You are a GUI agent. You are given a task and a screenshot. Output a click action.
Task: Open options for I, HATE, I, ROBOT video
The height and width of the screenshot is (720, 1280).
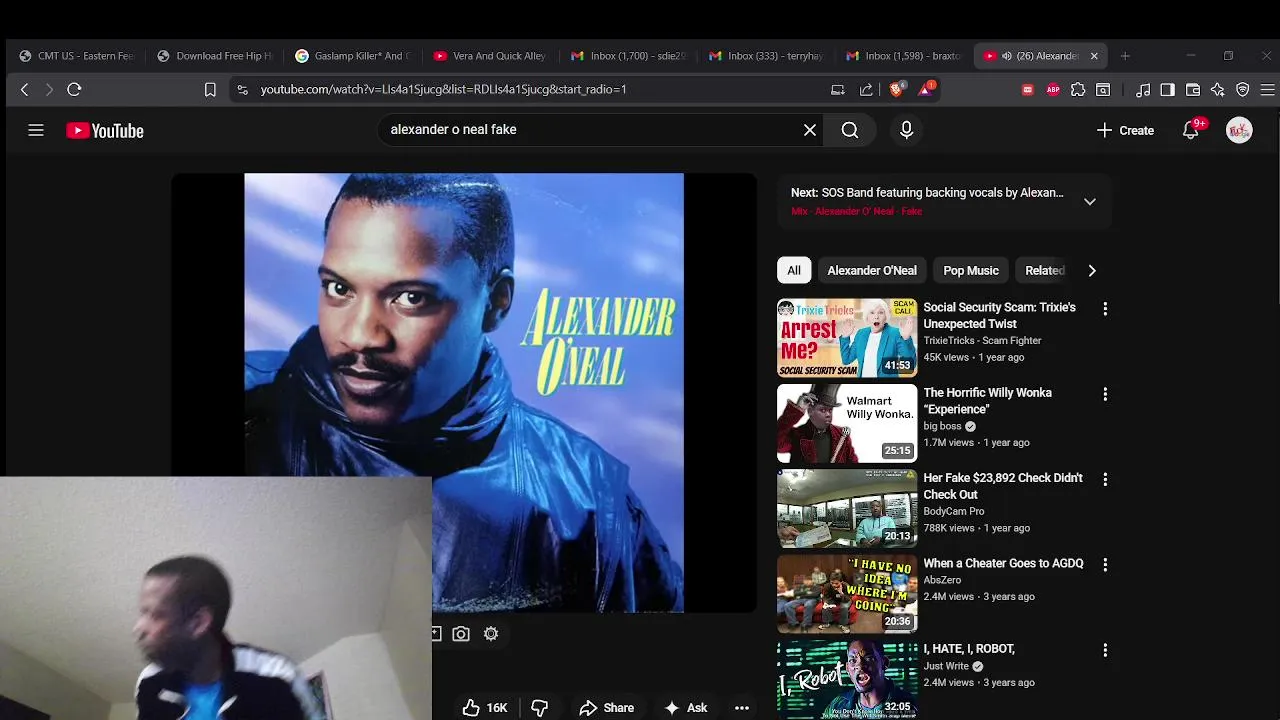[x=1105, y=650]
